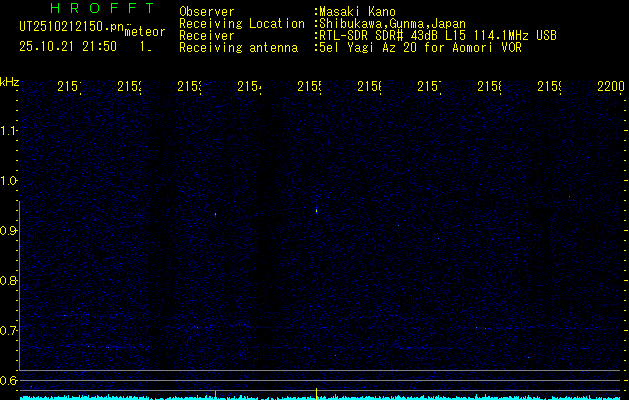
Task: Click the Receiver field label
Action: 207,36
